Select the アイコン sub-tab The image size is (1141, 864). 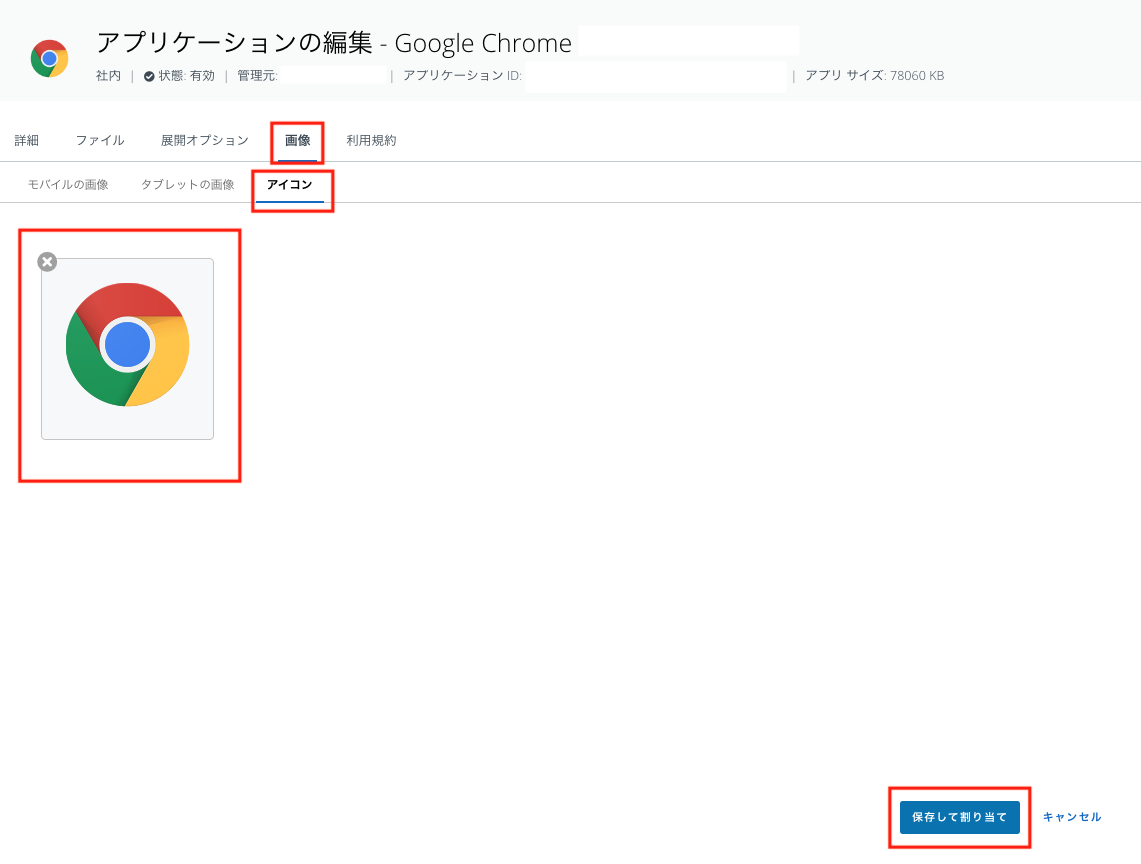pos(290,185)
